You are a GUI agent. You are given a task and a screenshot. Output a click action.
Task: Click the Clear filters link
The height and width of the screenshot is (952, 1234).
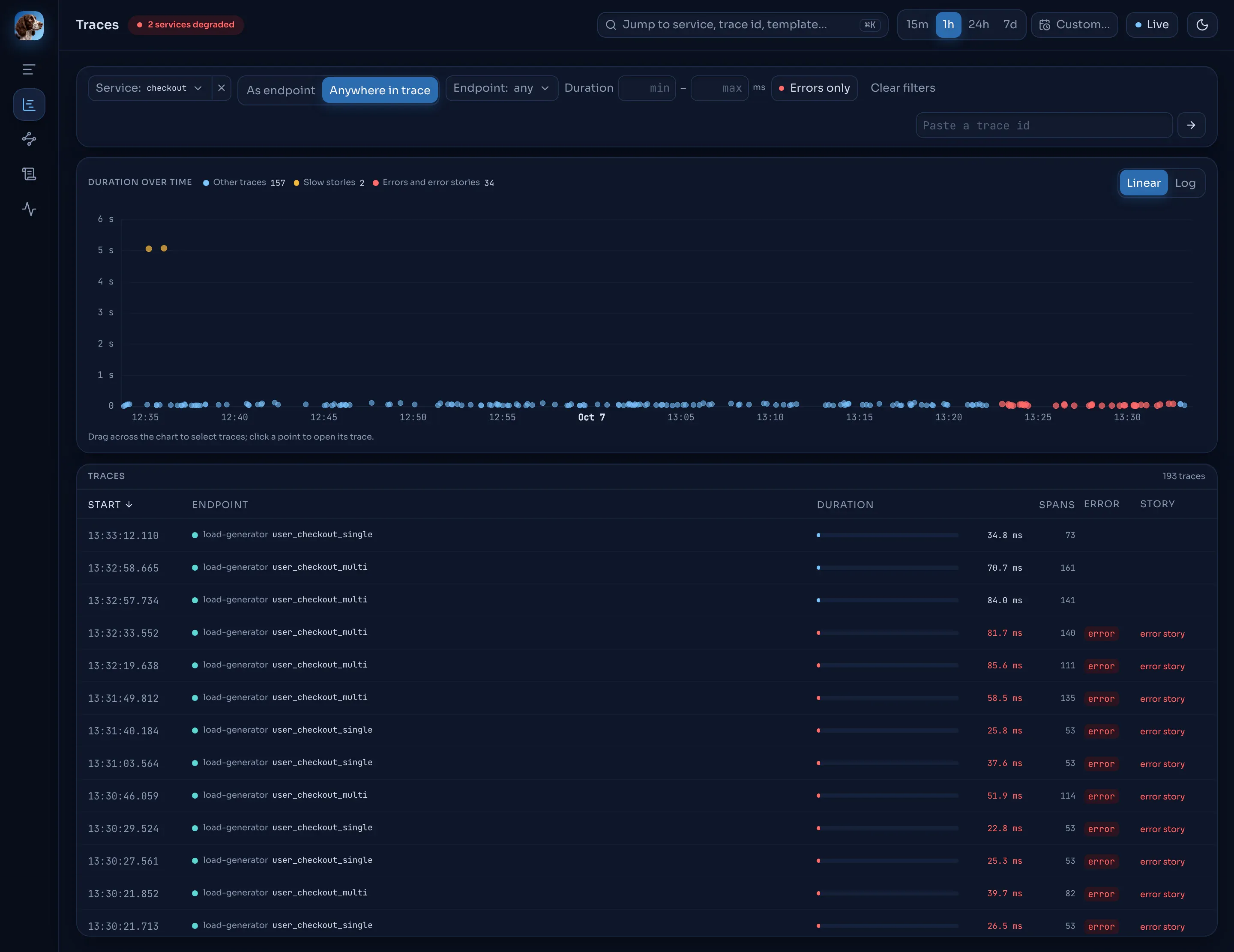902,88
